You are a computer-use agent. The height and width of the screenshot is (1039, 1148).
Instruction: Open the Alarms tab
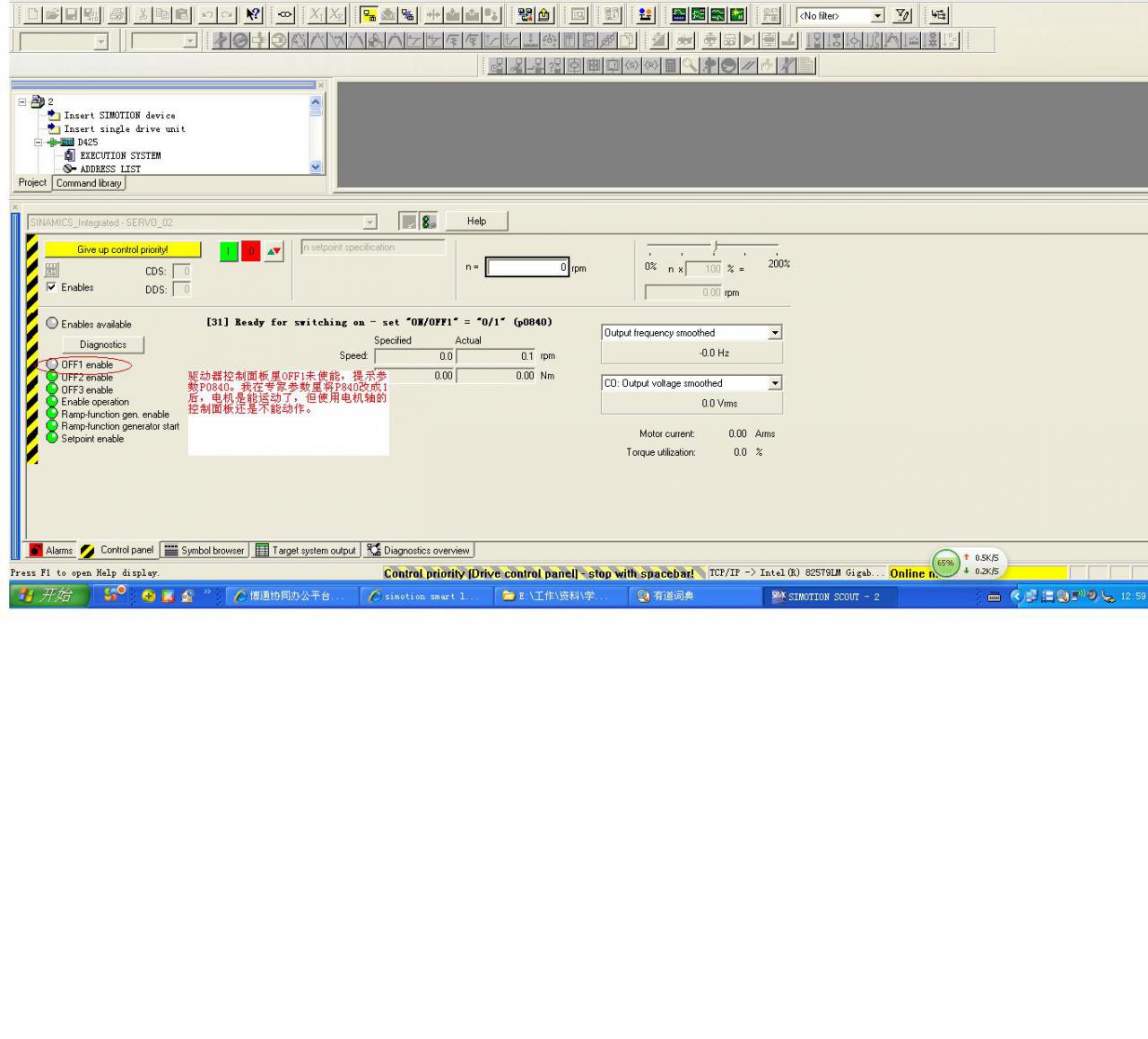pyautogui.click(x=52, y=550)
